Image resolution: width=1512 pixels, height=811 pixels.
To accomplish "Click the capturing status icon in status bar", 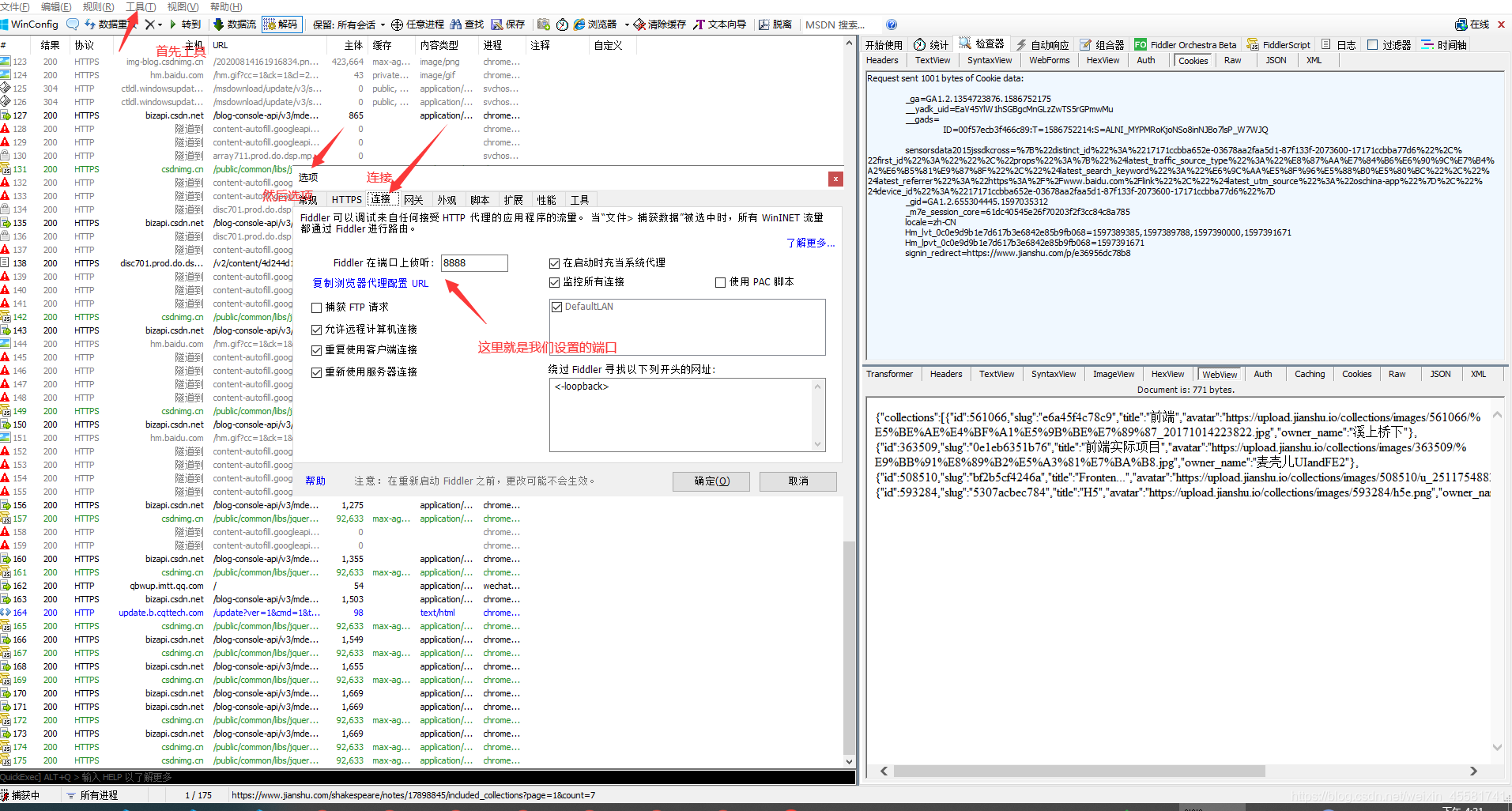I will click(x=6, y=795).
